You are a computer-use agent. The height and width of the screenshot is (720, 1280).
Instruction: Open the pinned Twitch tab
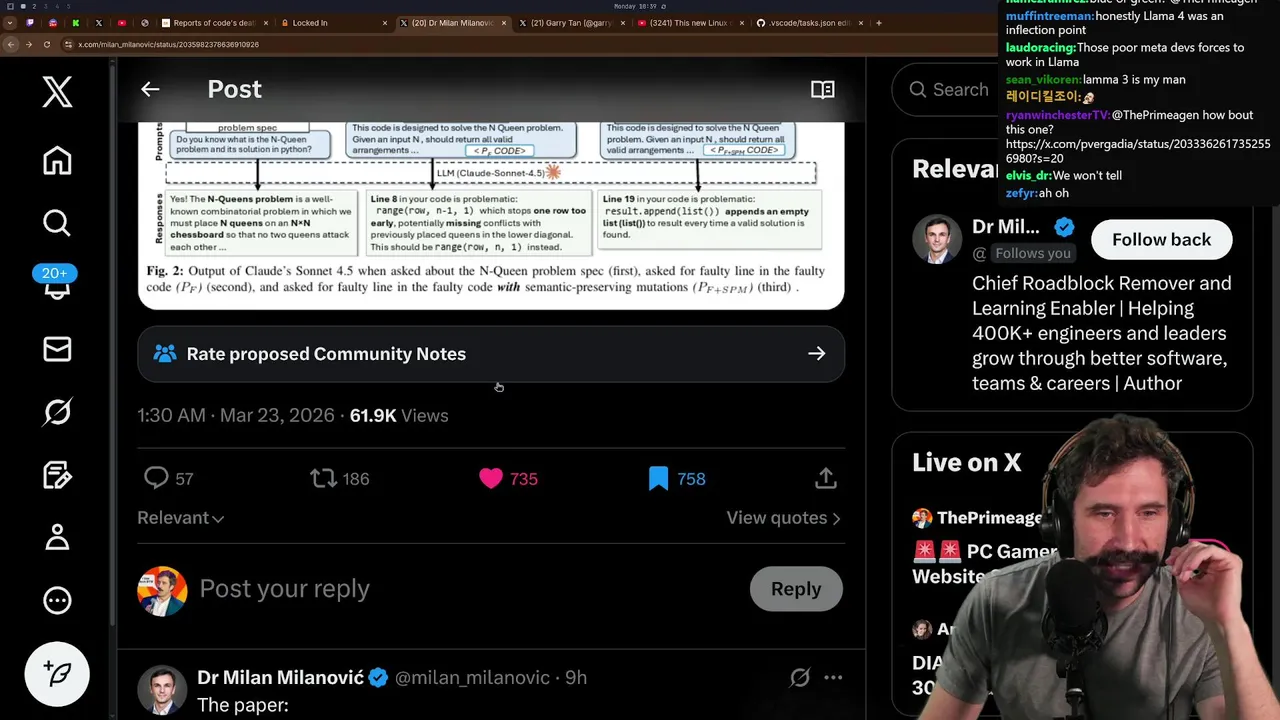coord(30,23)
